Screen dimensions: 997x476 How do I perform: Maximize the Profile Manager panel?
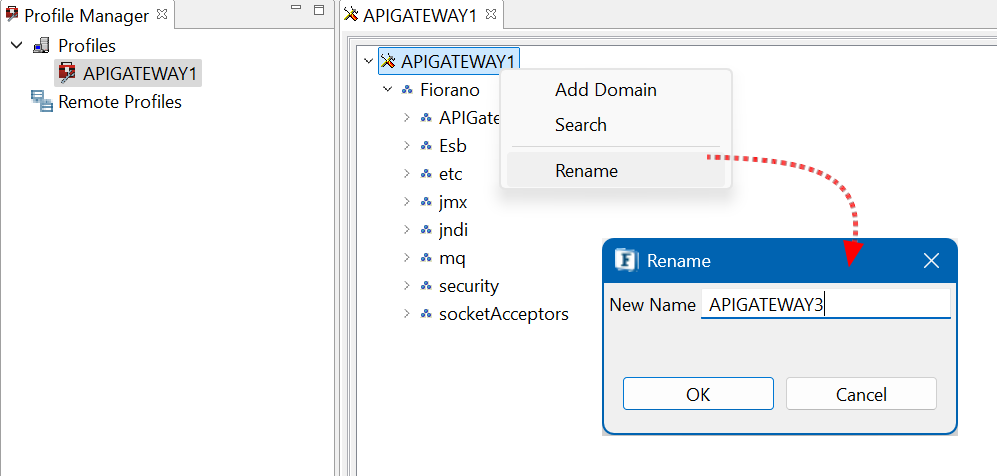[x=319, y=10]
